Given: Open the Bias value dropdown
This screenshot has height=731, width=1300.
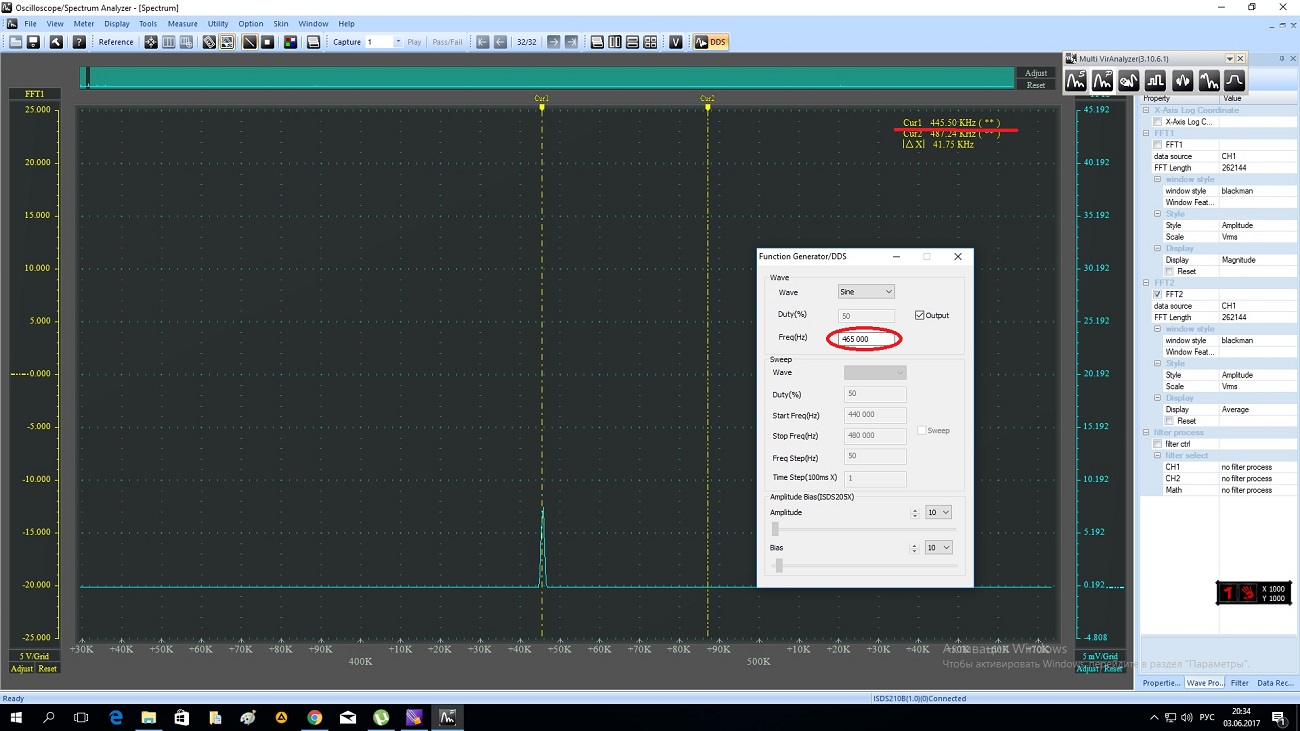Looking at the screenshot, I should click(938, 547).
